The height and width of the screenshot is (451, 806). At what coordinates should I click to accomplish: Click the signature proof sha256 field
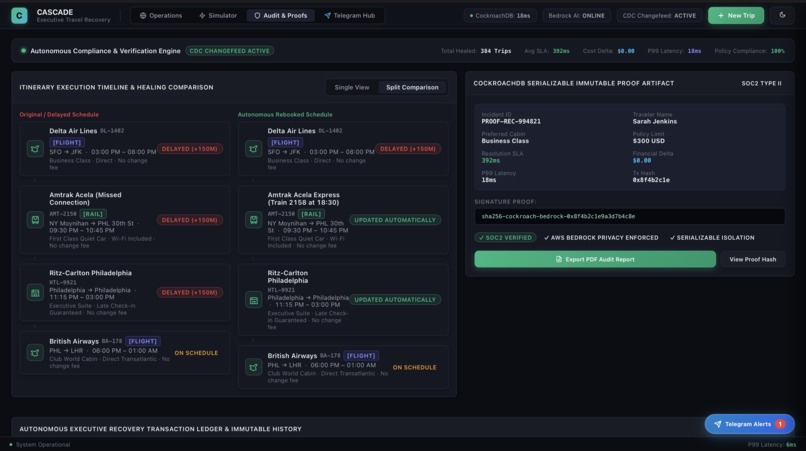[629, 217]
